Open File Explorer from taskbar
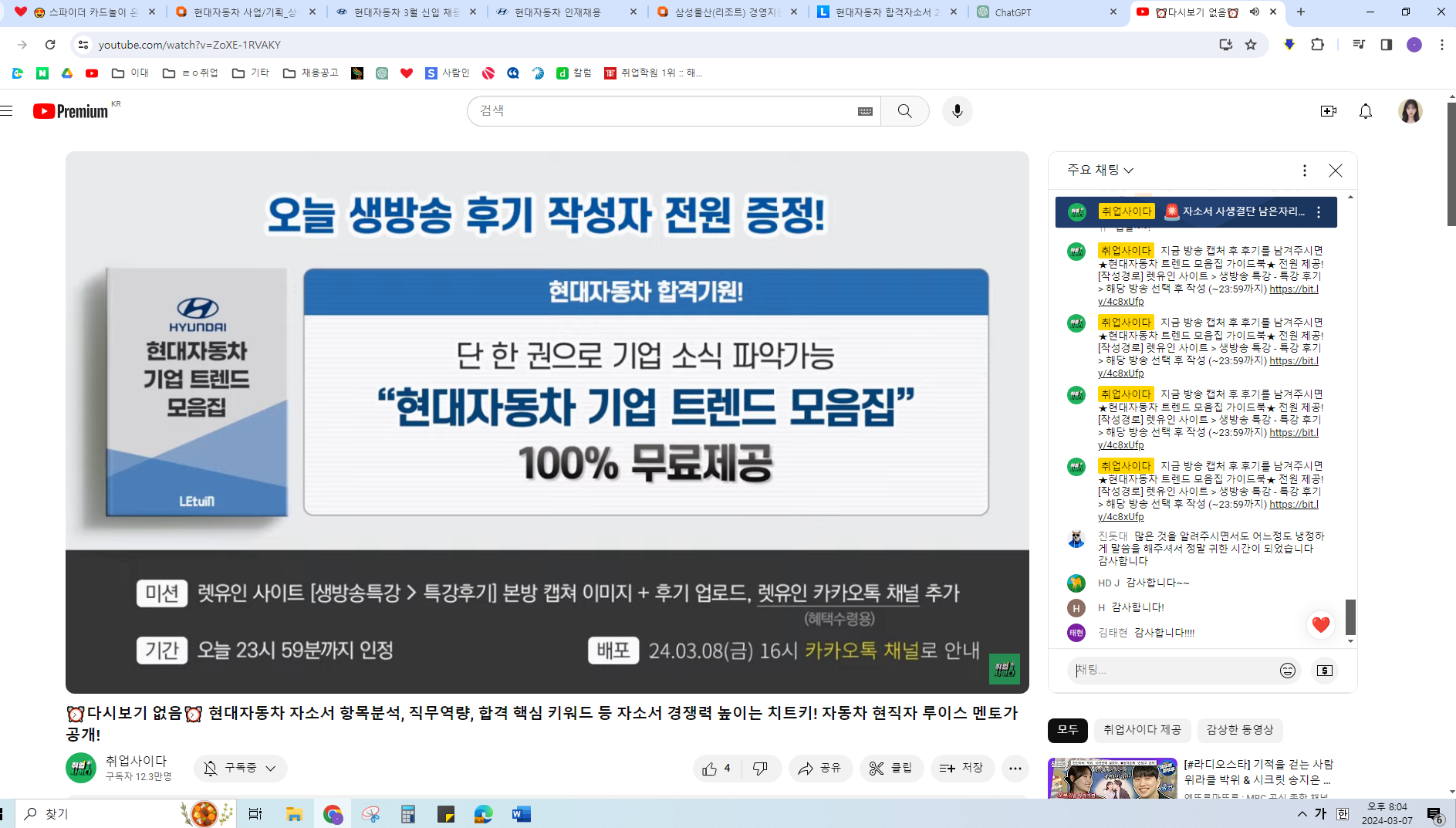The height and width of the screenshot is (828, 1456). click(x=294, y=814)
